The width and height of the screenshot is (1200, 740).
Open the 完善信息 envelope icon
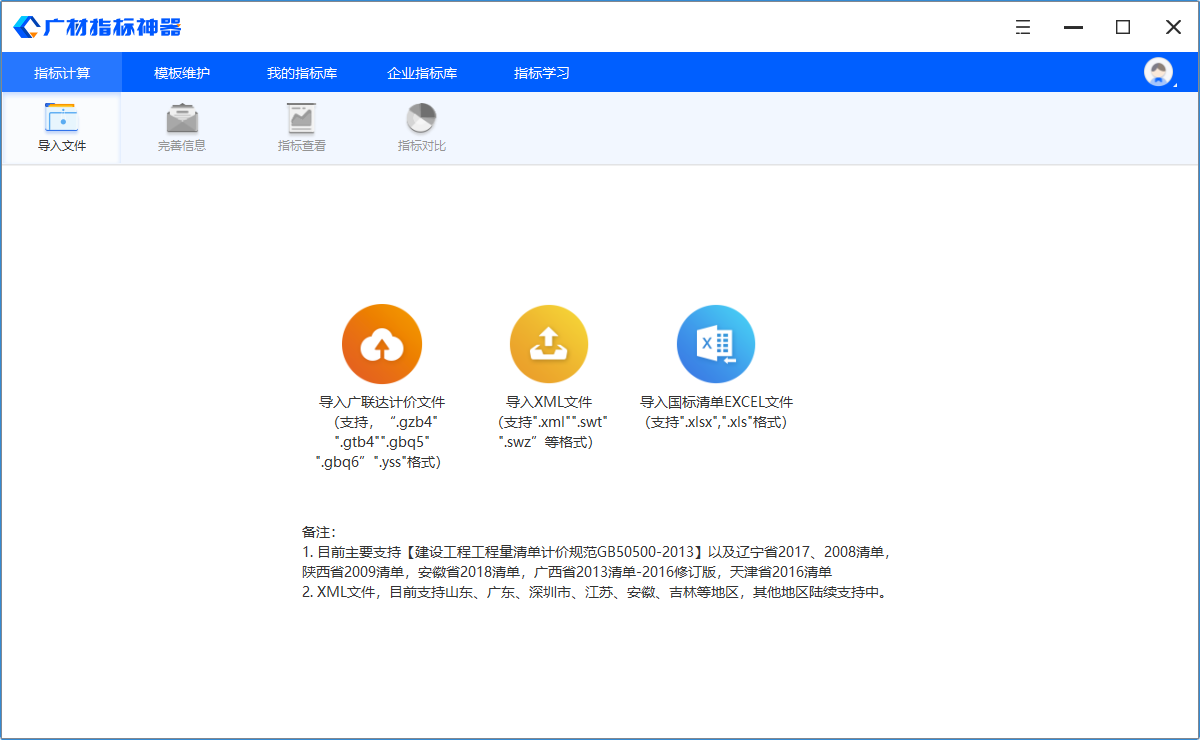point(182,119)
